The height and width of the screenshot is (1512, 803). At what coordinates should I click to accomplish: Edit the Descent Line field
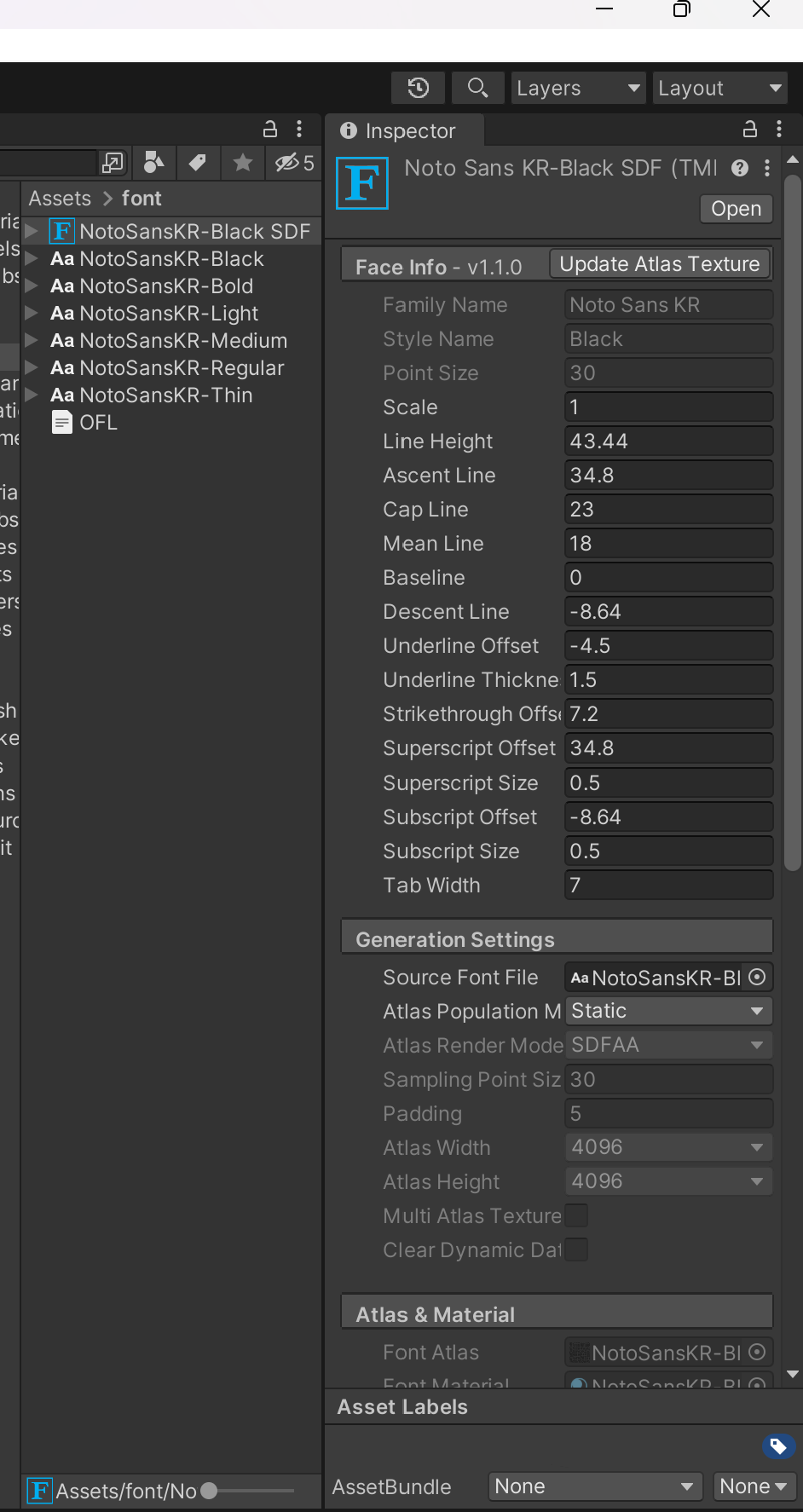[668, 611]
